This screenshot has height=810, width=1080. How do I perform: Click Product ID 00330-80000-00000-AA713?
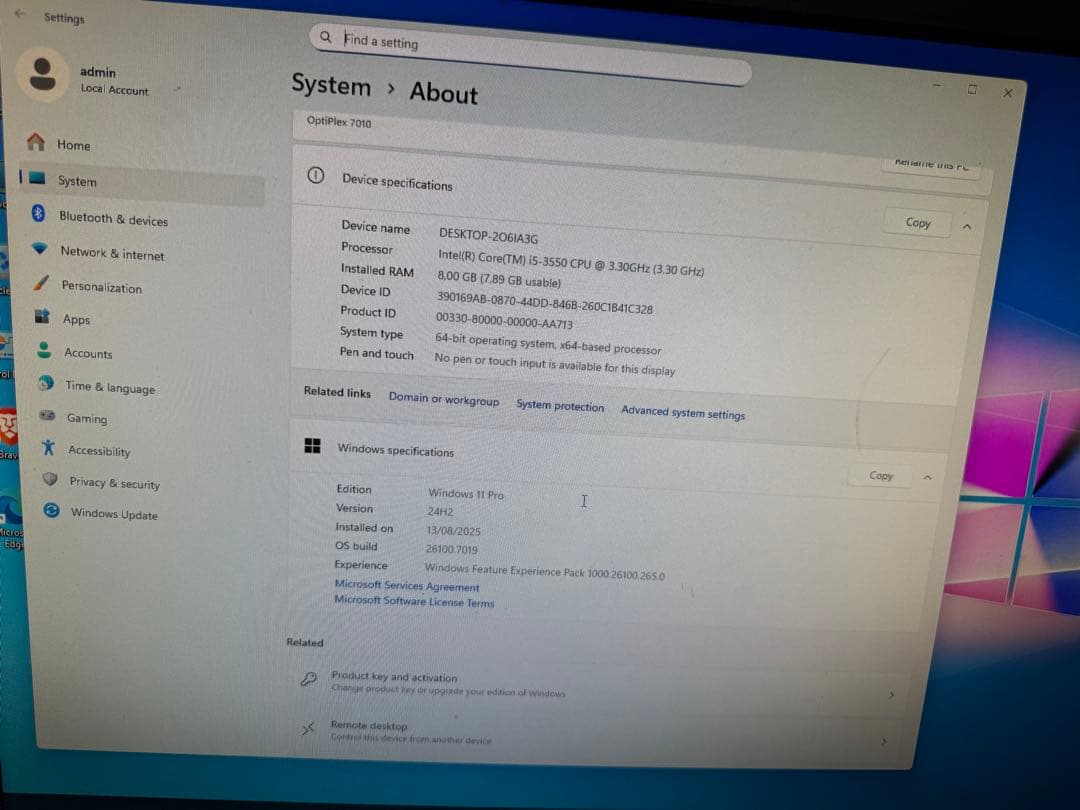[x=503, y=320]
